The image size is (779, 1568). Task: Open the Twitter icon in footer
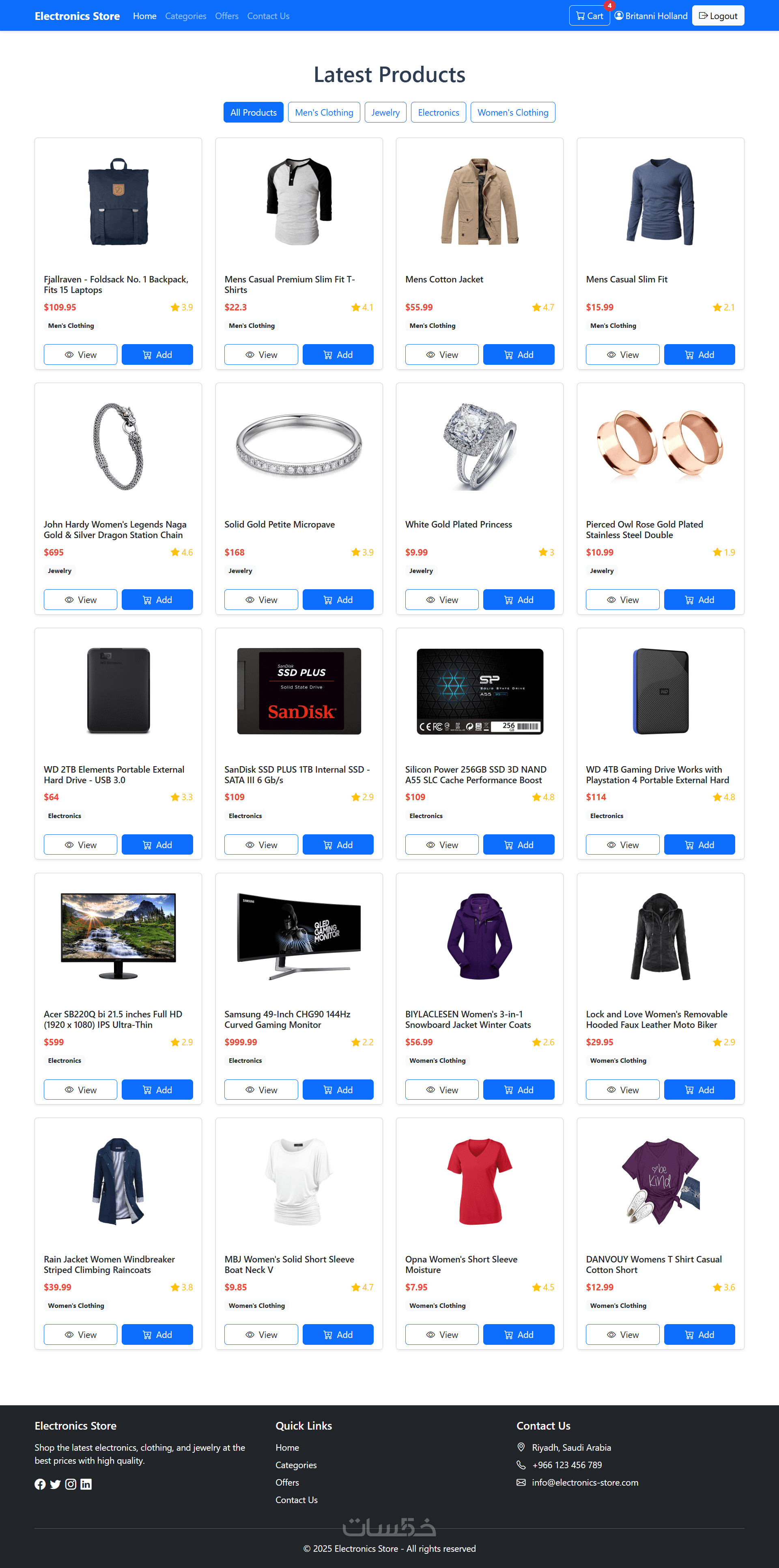[x=55, y=1484]
